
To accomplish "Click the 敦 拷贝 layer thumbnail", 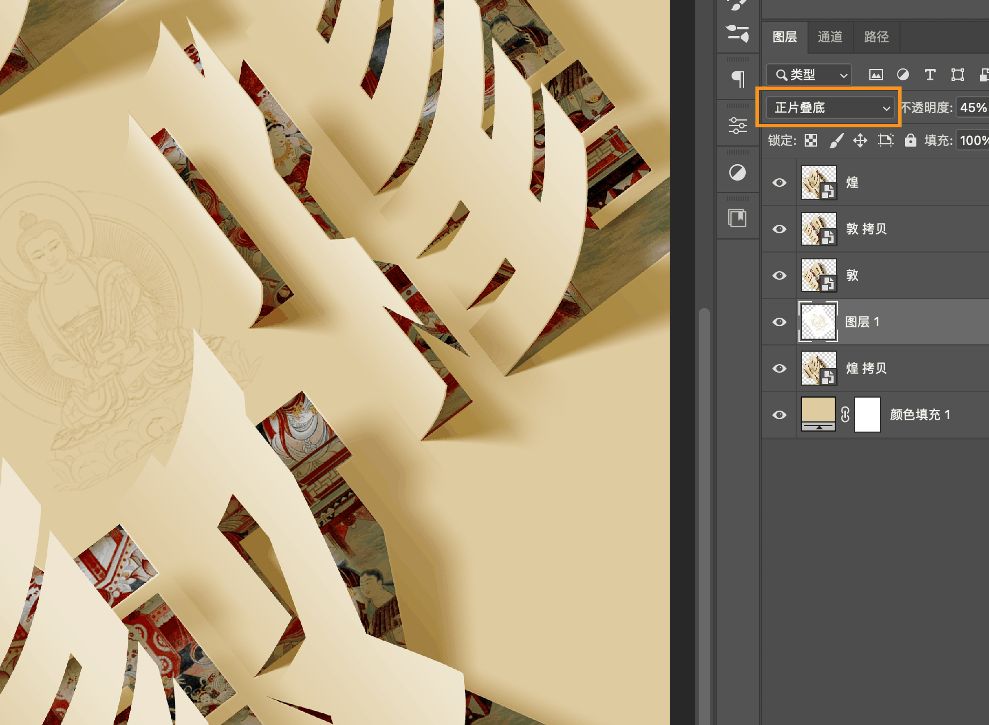I will click(819, 229).
